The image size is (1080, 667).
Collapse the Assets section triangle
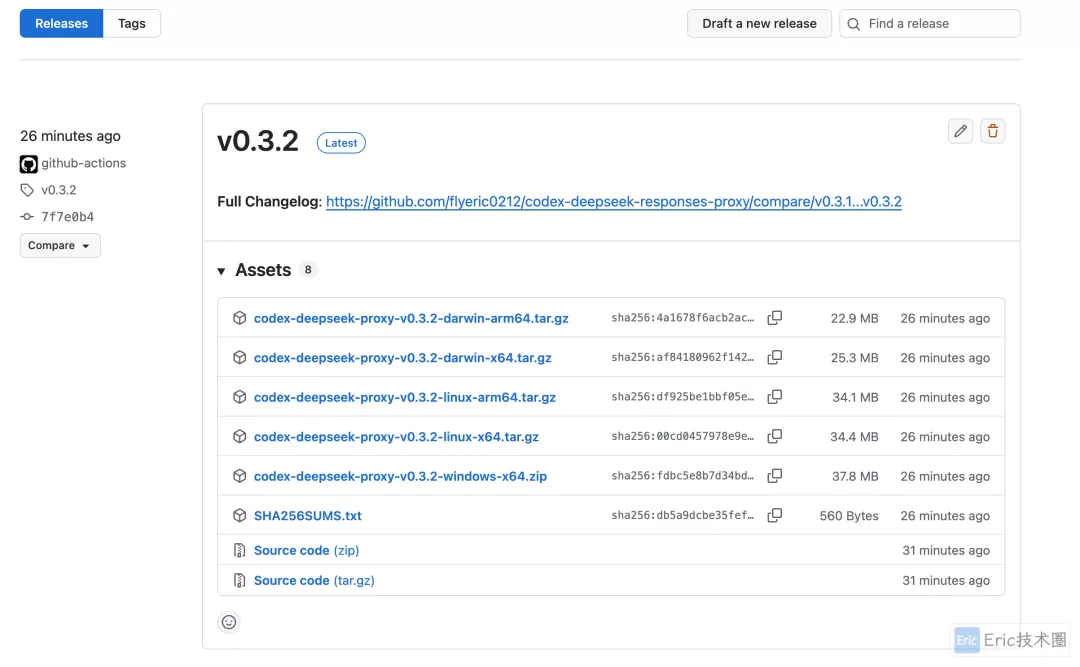point(221,271)
